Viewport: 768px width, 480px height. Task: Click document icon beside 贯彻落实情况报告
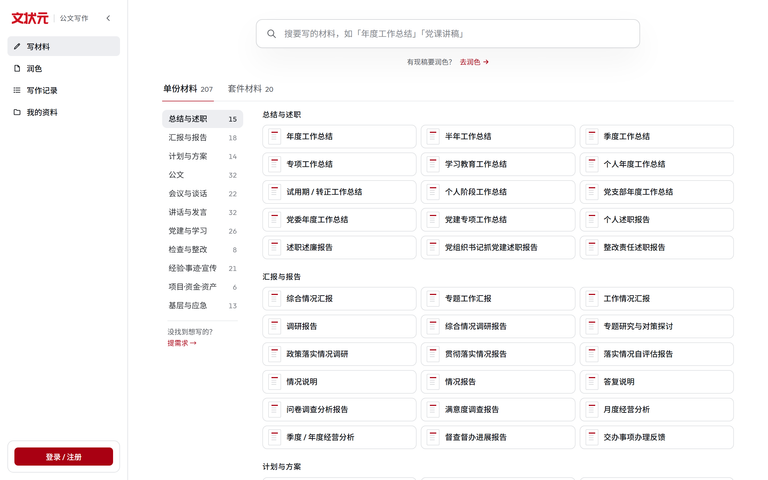433,354
